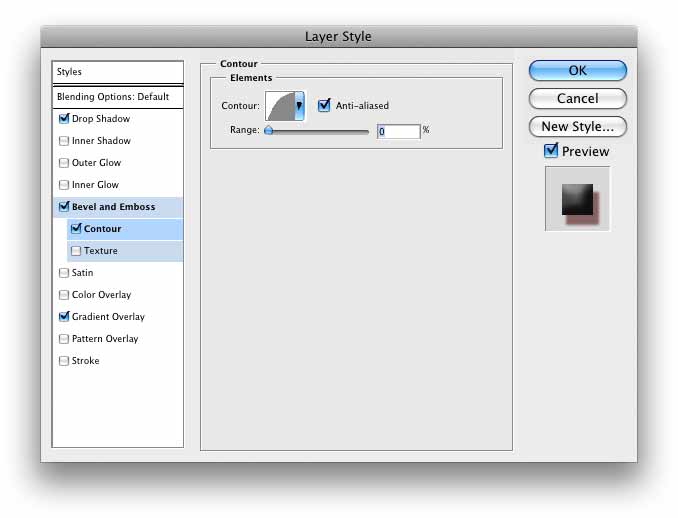Enable the Pattern Overlay checkbox
The image size is (678, 518).
[x=64, y=339]
